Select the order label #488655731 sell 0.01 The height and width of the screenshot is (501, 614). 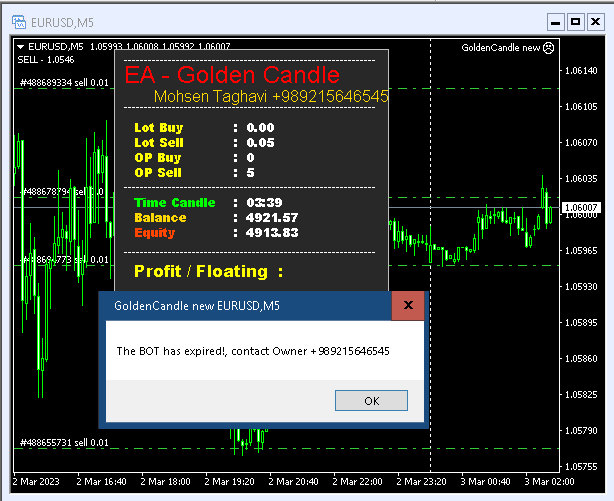(64, 443)
